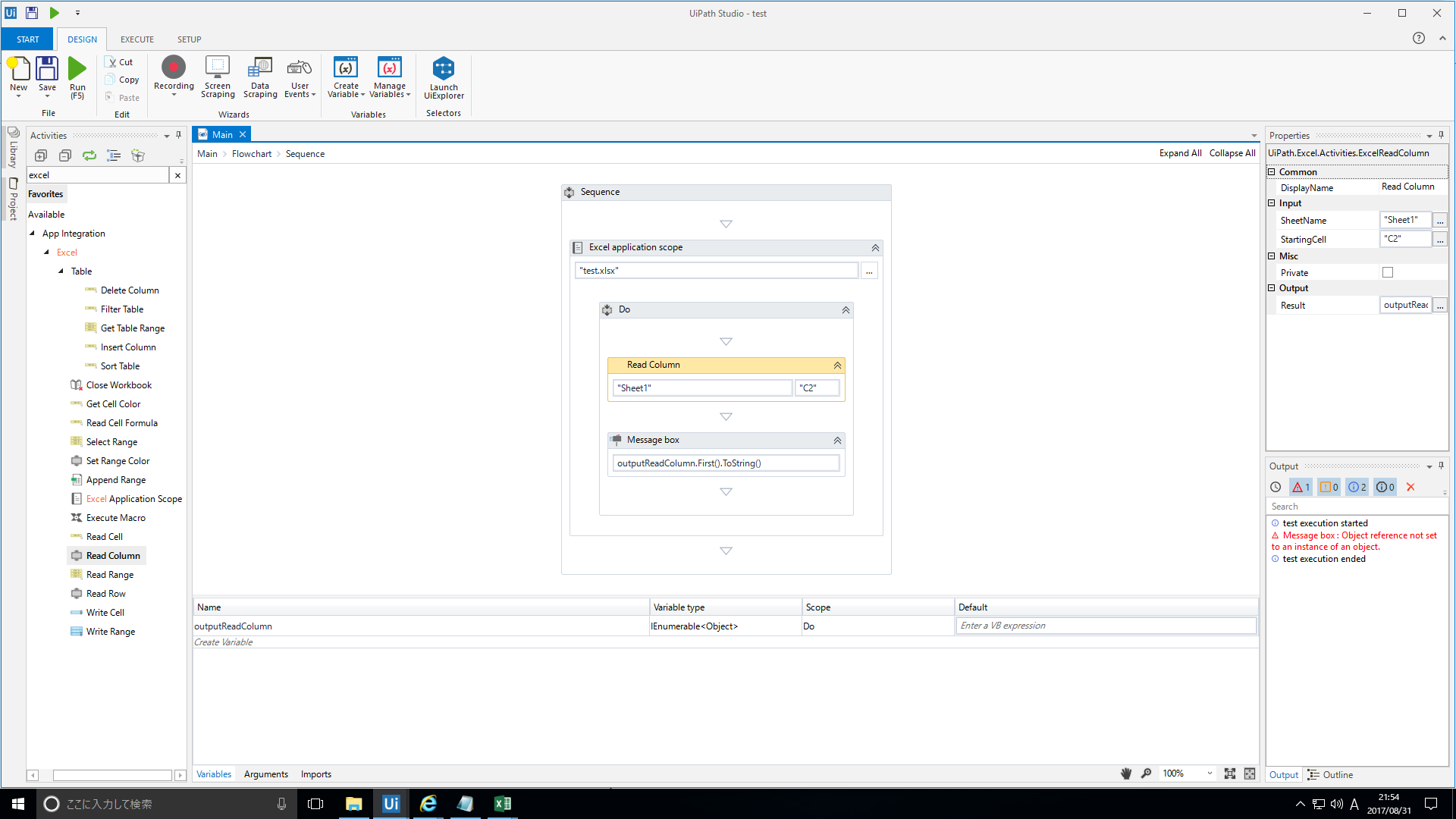Image resolution: width=1456 pixels, height=819 pixels.
Task: Check the Private checkbox in Properties
Action: [1388, 273]
